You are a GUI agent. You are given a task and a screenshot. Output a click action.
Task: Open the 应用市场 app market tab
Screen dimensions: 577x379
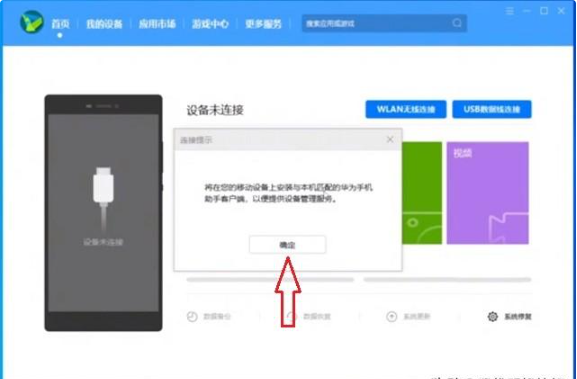157,24
